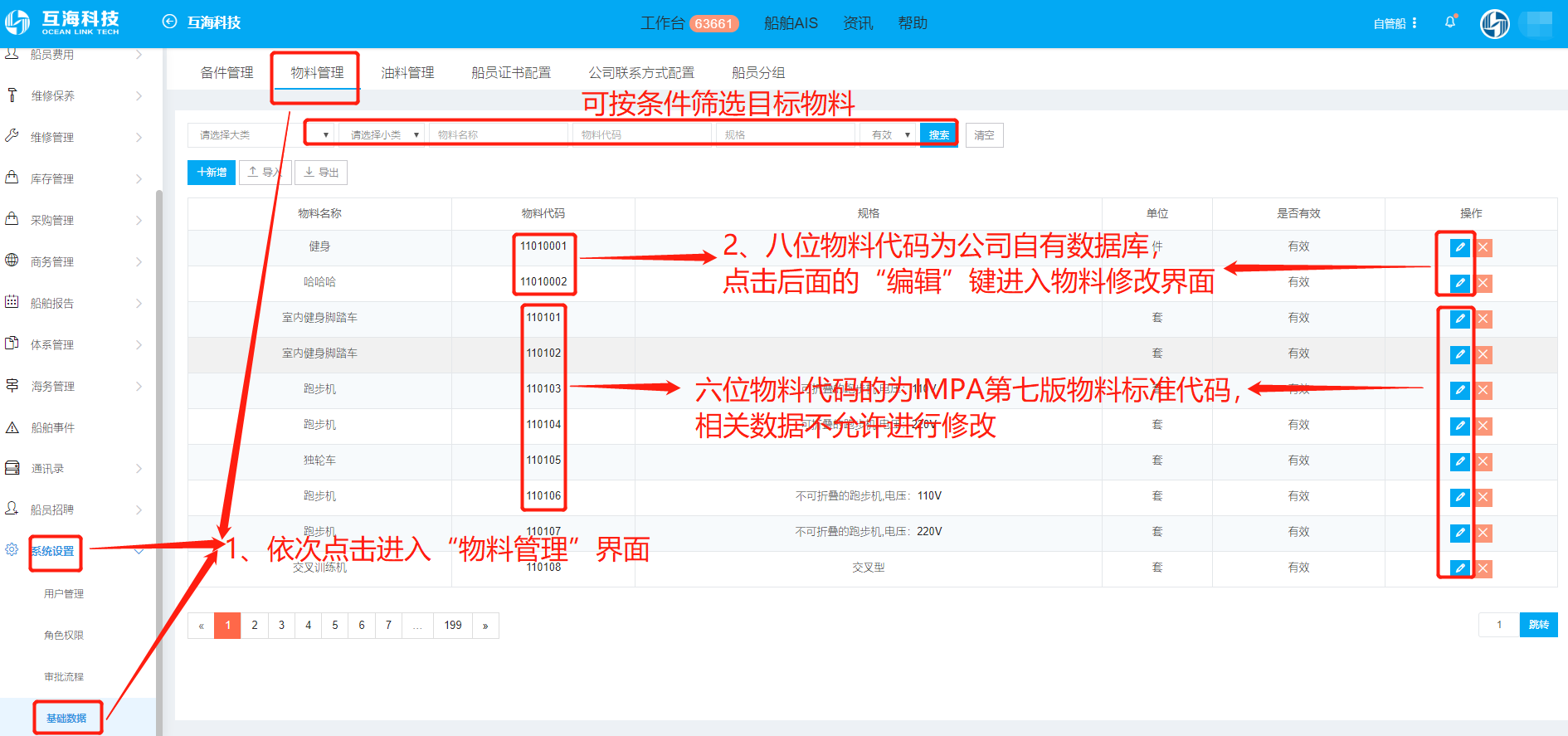Focus the 物料代码 search field
1568x736 pixels.
642,134
